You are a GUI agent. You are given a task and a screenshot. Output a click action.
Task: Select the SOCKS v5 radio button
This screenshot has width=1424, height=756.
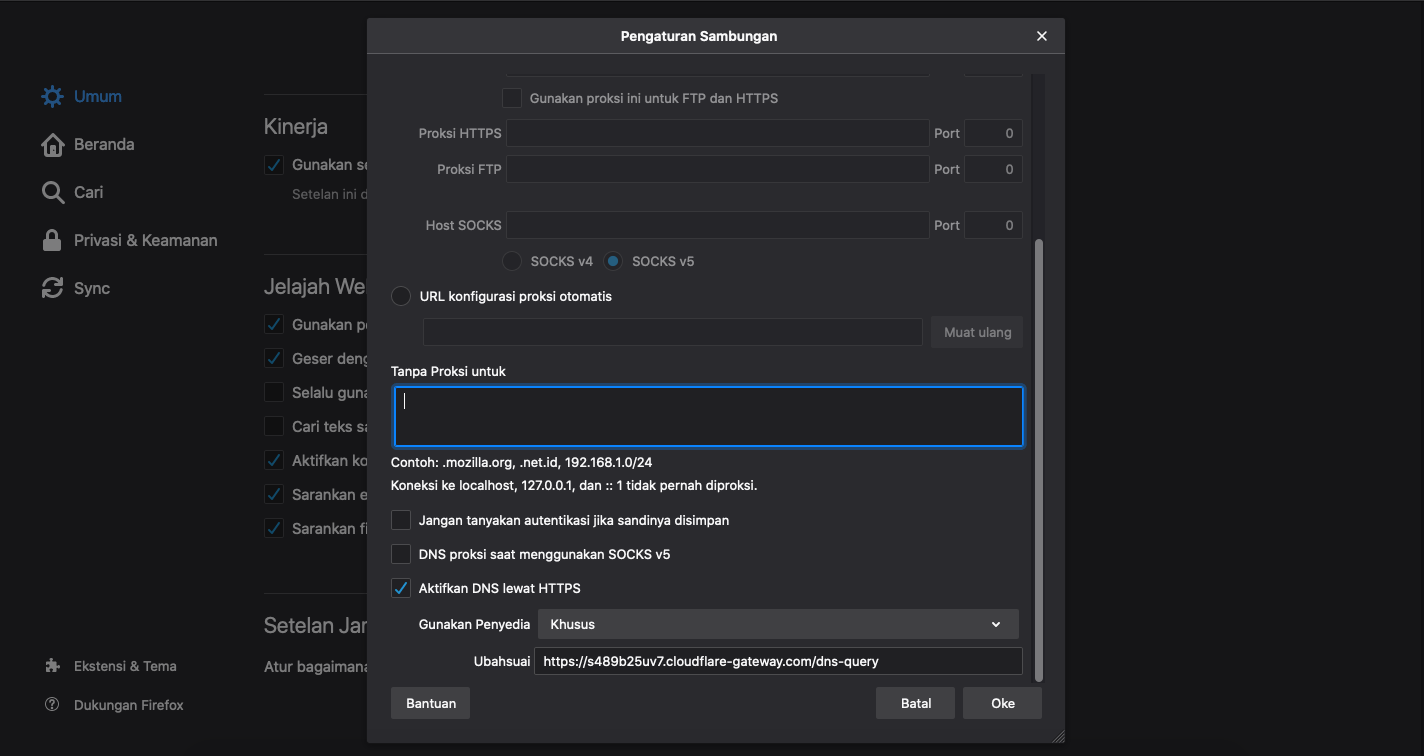coord(613,262)
